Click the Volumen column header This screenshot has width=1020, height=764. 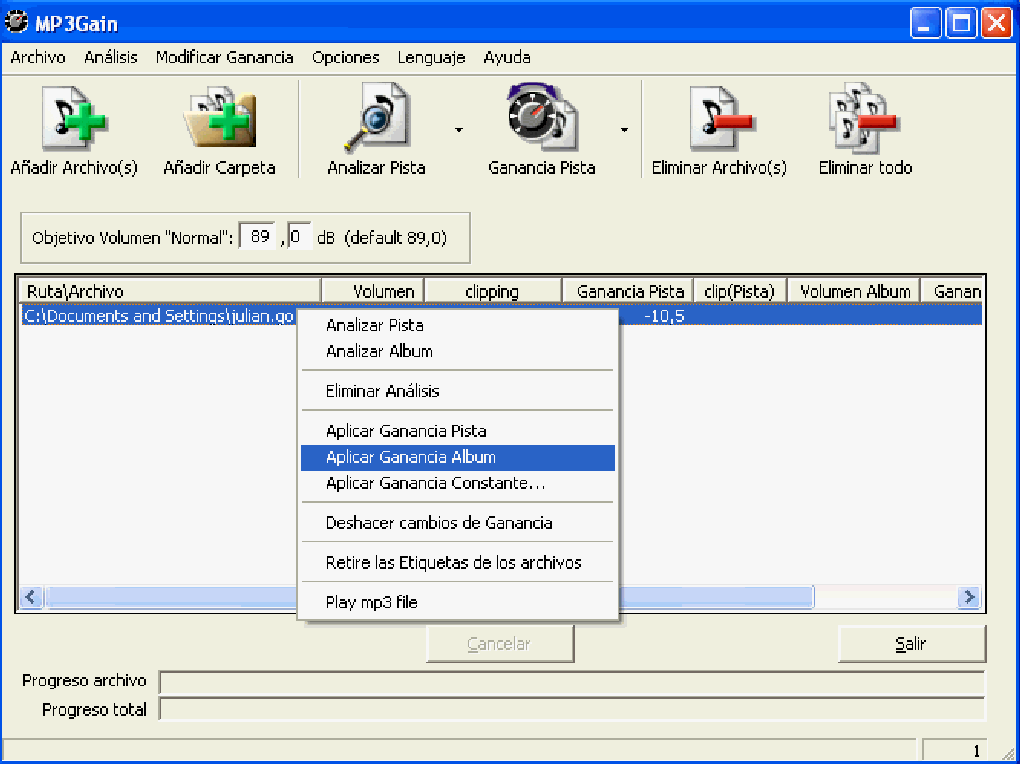click(373, 292)
